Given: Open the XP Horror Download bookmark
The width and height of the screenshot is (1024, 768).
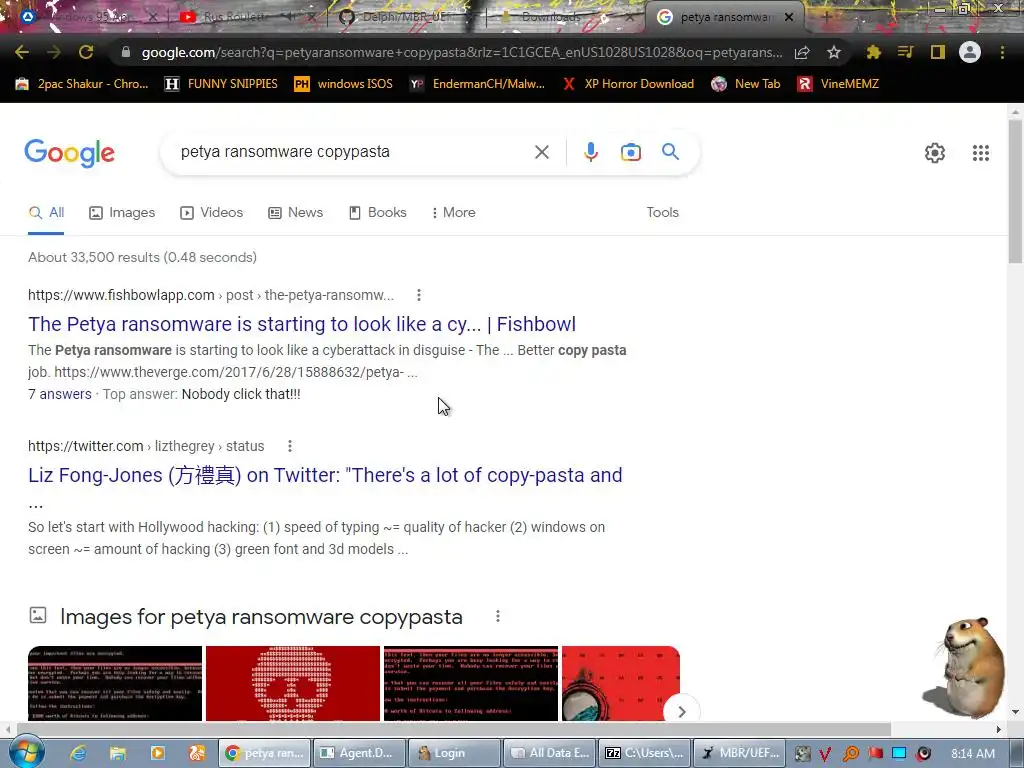Looking at the screenshot, I should [628, 84].
